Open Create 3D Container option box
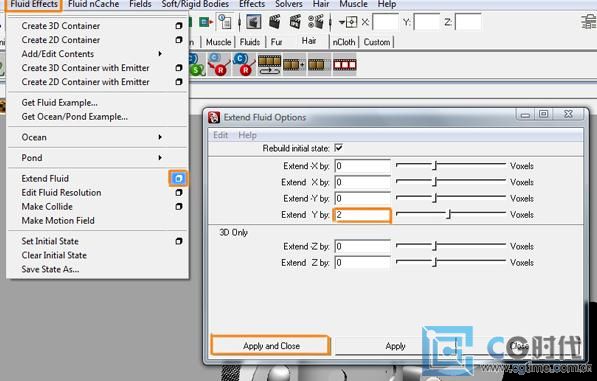The image size is (597, 381). click(179, 26)
